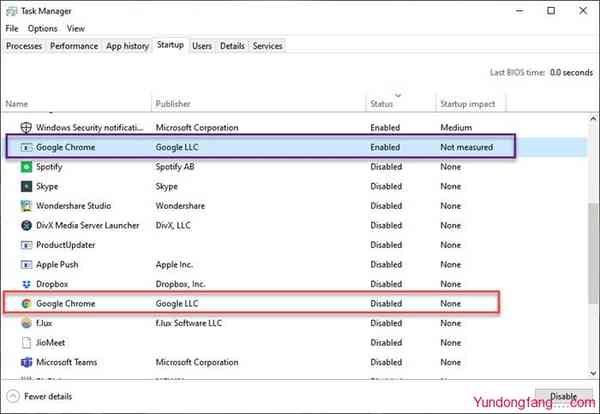Sort by Startup impact column header
This screenshot has height=414, width=600.
point(468,104)
